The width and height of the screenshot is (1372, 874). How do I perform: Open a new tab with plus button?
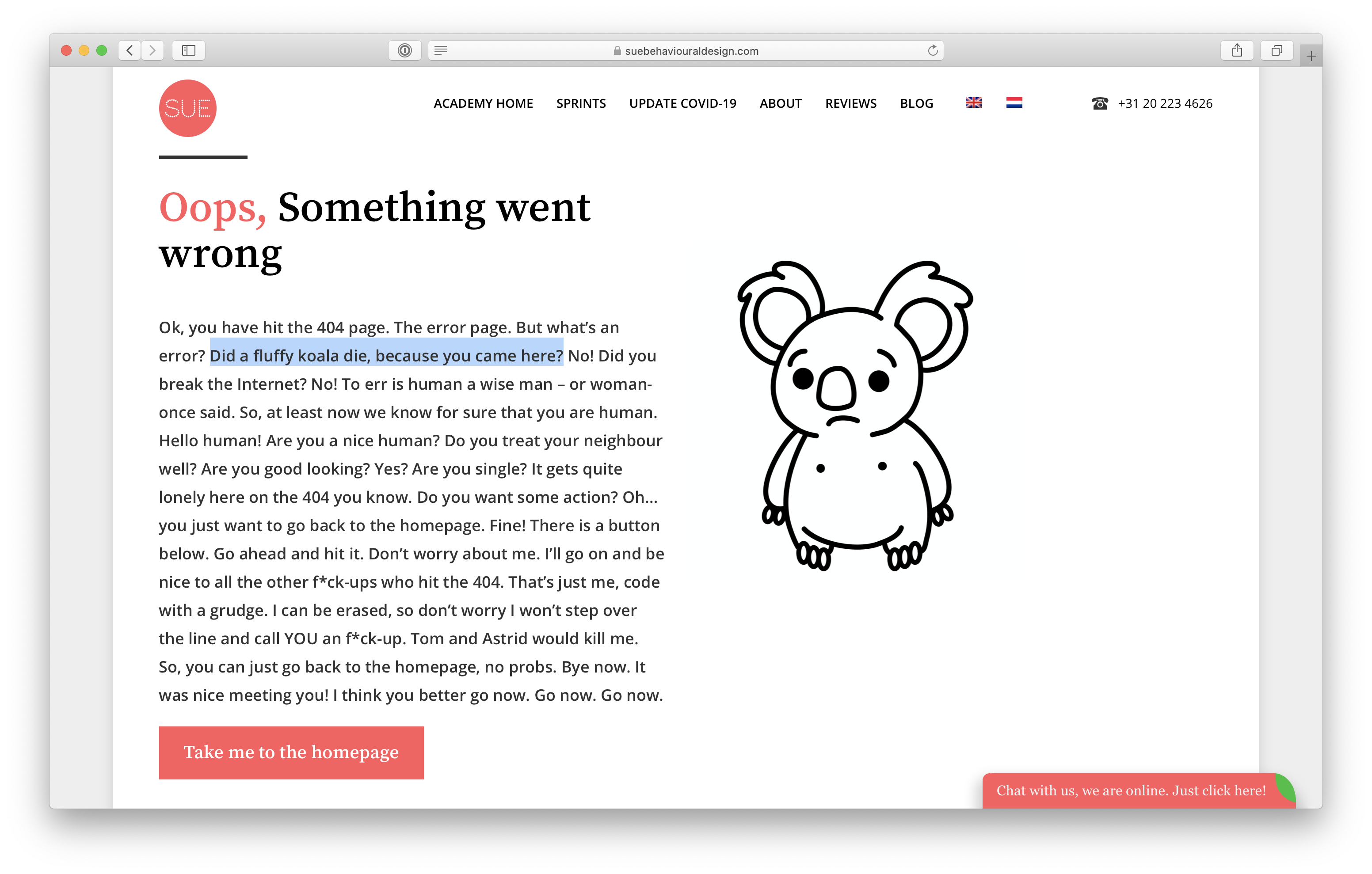coord(1311,57)
